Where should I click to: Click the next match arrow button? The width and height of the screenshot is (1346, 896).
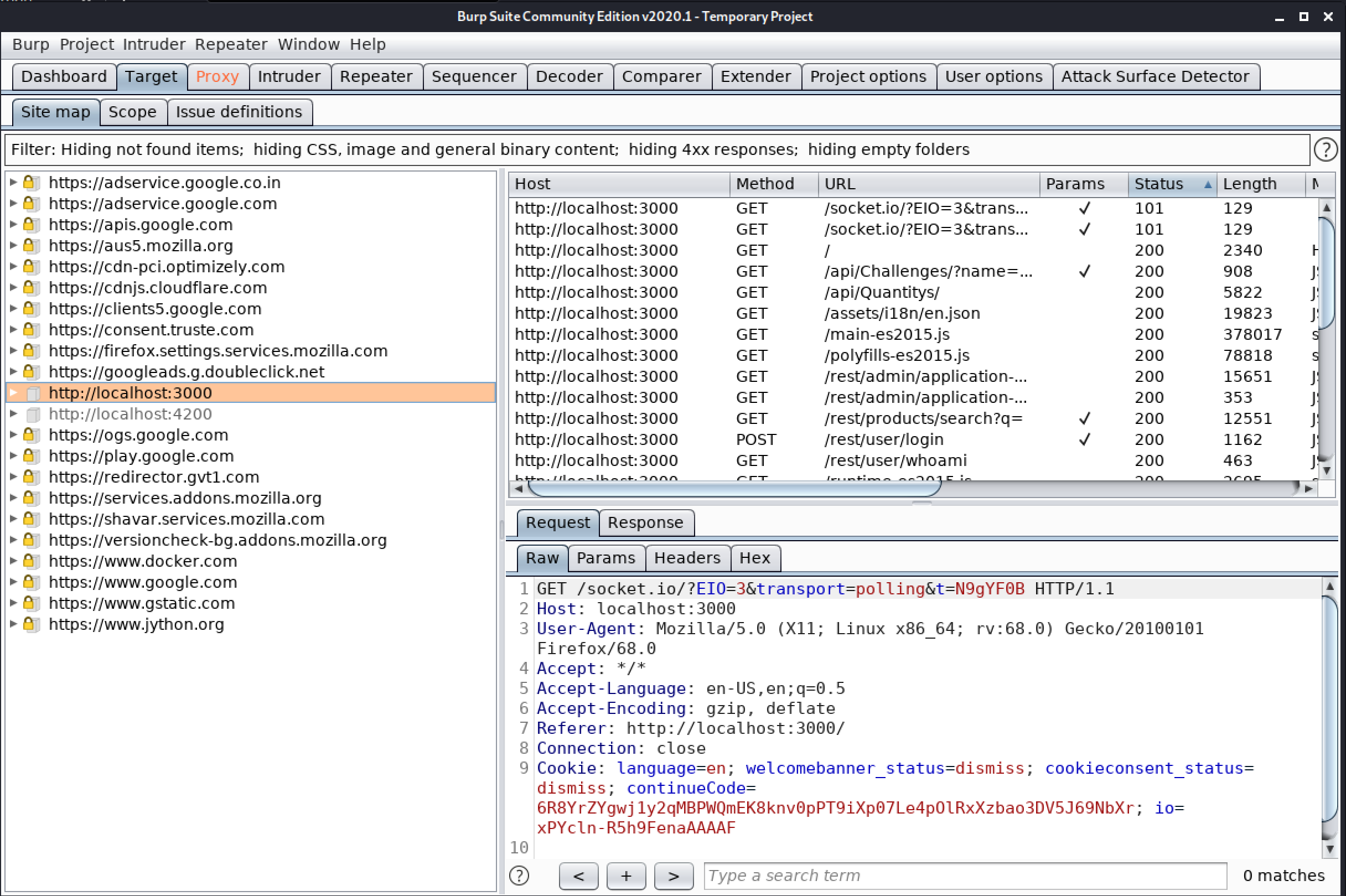coord(673,876)
